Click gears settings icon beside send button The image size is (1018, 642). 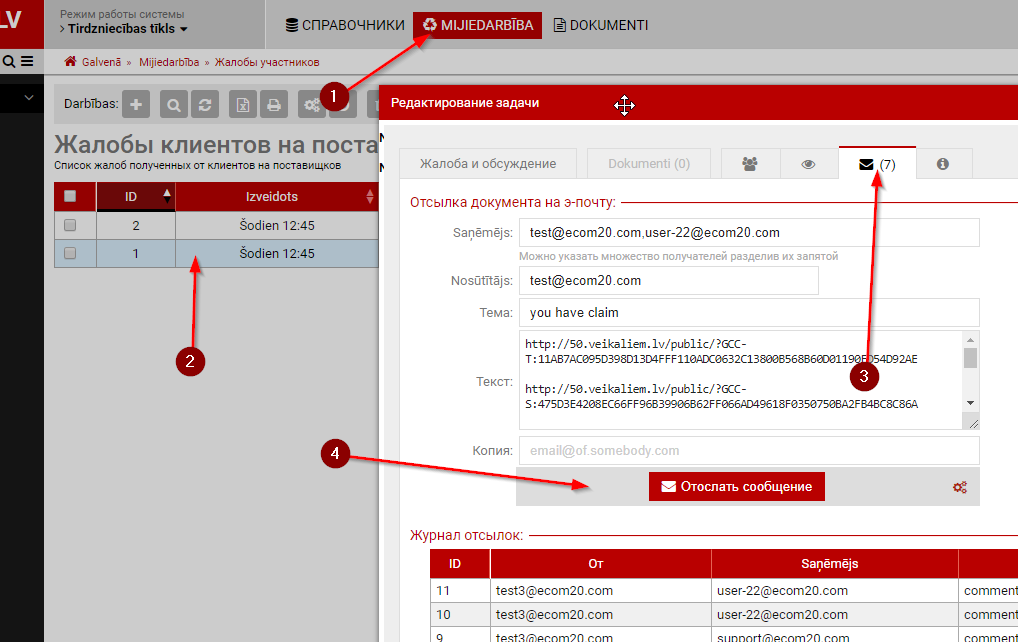coord(959,487)
